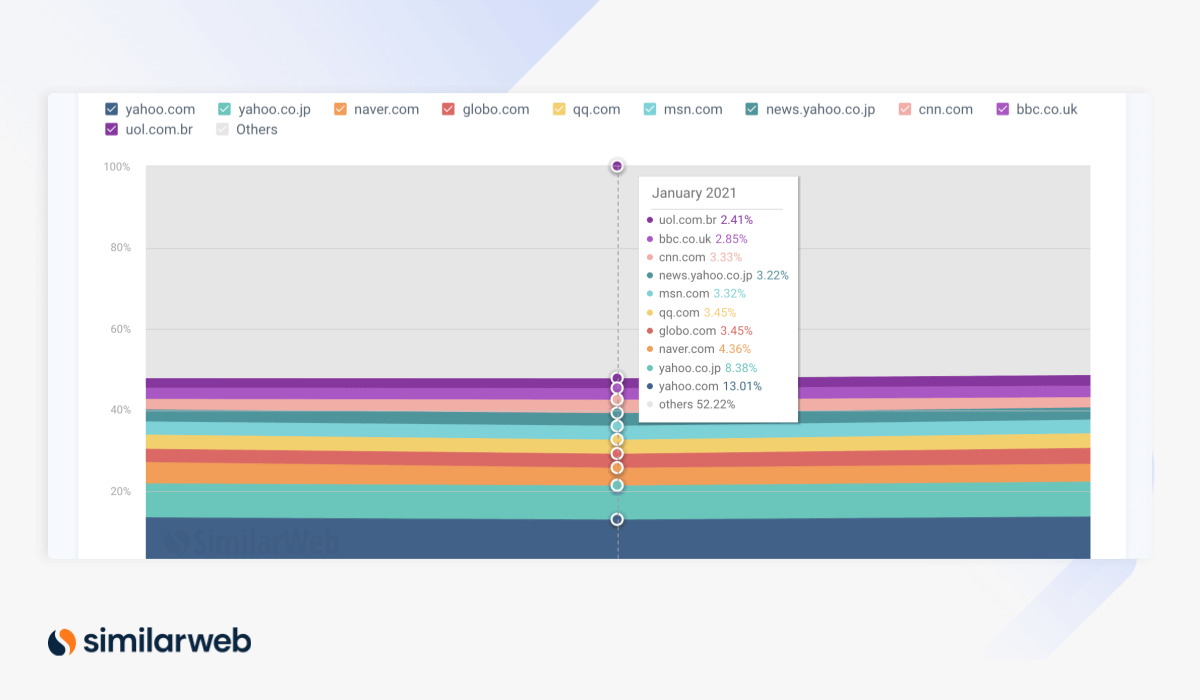Click qq.com 3.45% tooltip row
The width and height of the screenshot is (1200, 700).
tap(690, 313)
